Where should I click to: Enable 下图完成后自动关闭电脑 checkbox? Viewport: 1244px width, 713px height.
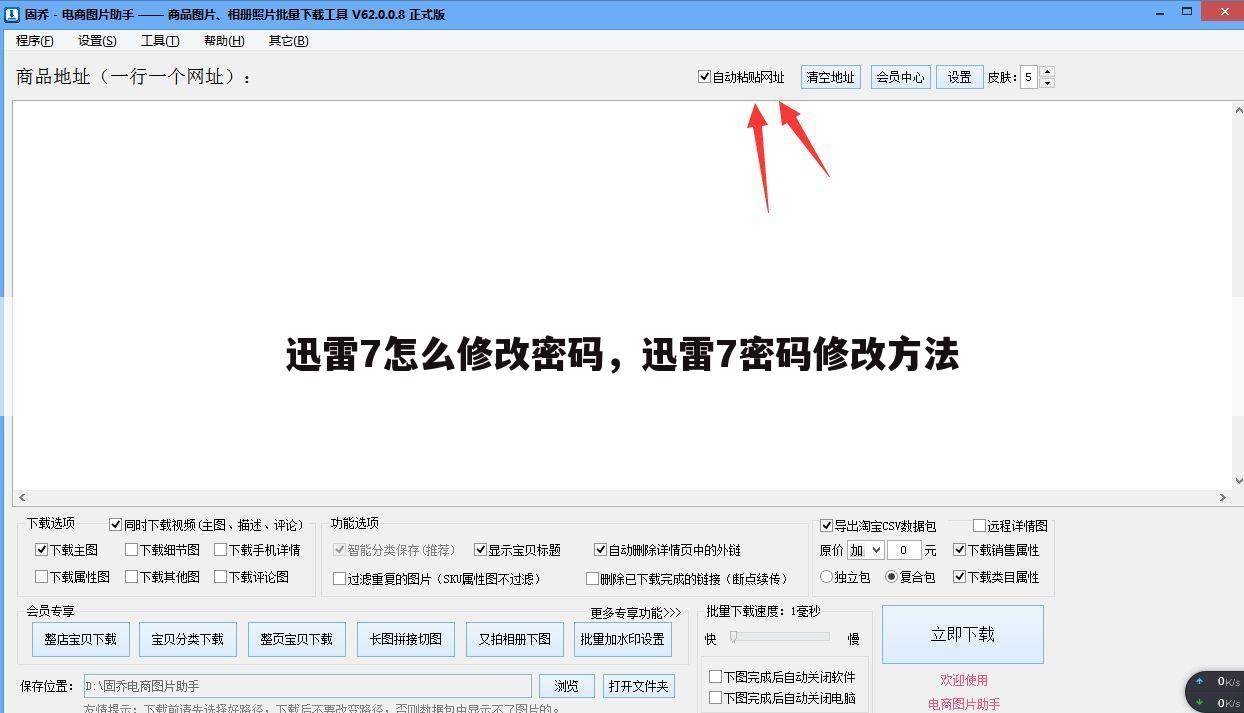(x=715, y=698)
